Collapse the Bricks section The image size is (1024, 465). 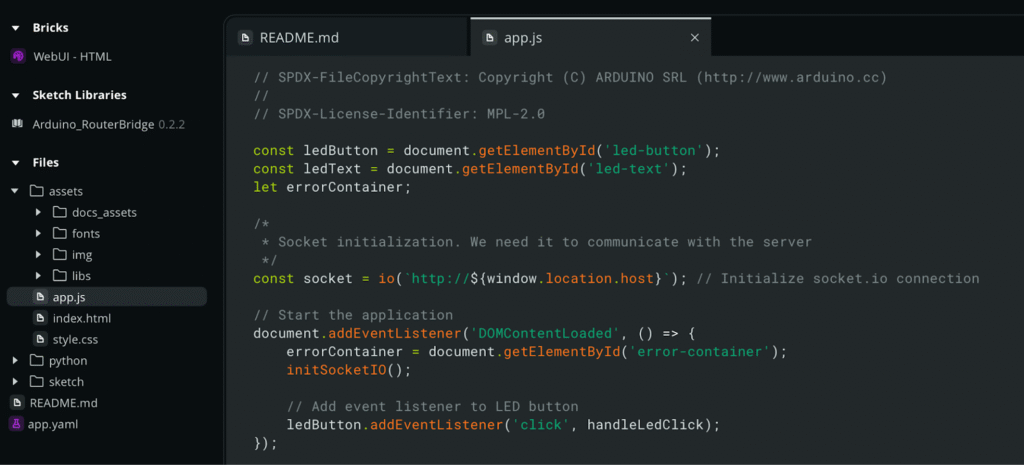[x=16, y=28]
